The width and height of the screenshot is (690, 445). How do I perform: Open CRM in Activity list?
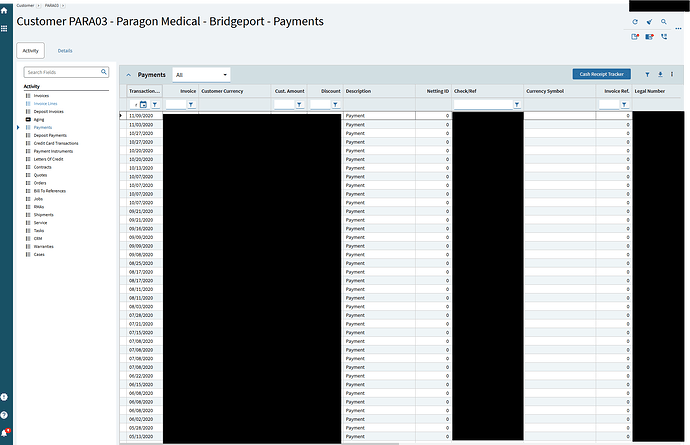tap(38, 239)
